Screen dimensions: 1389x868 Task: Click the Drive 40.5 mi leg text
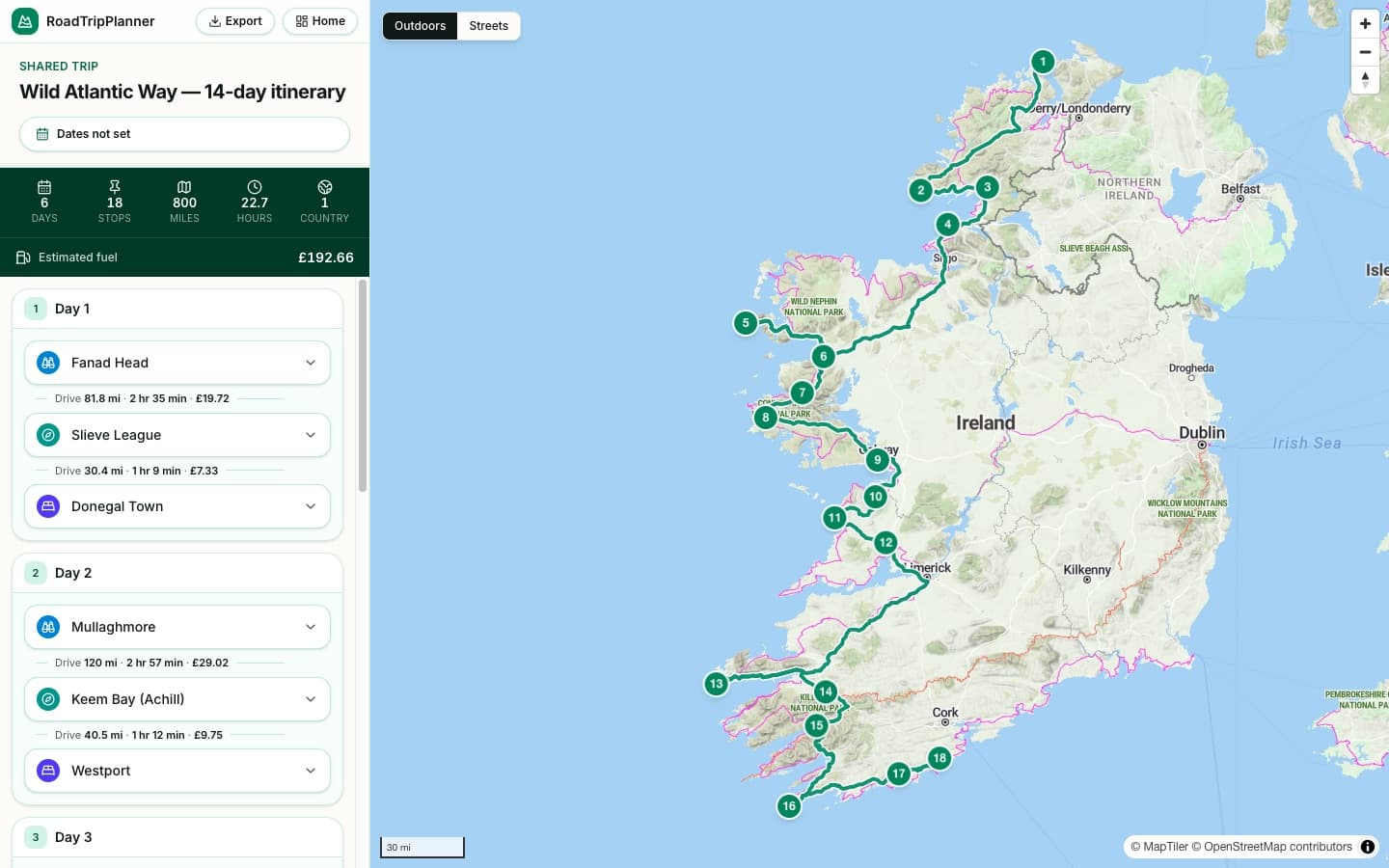(x=139, y=735)
